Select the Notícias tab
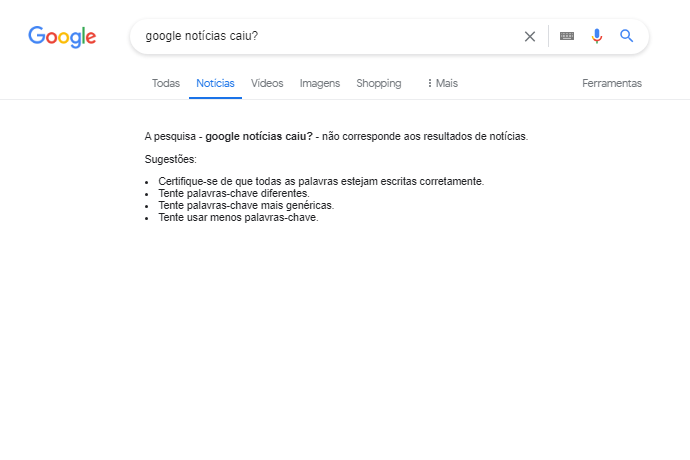Viewport: 690px width, 460px height. click(215, 84)
